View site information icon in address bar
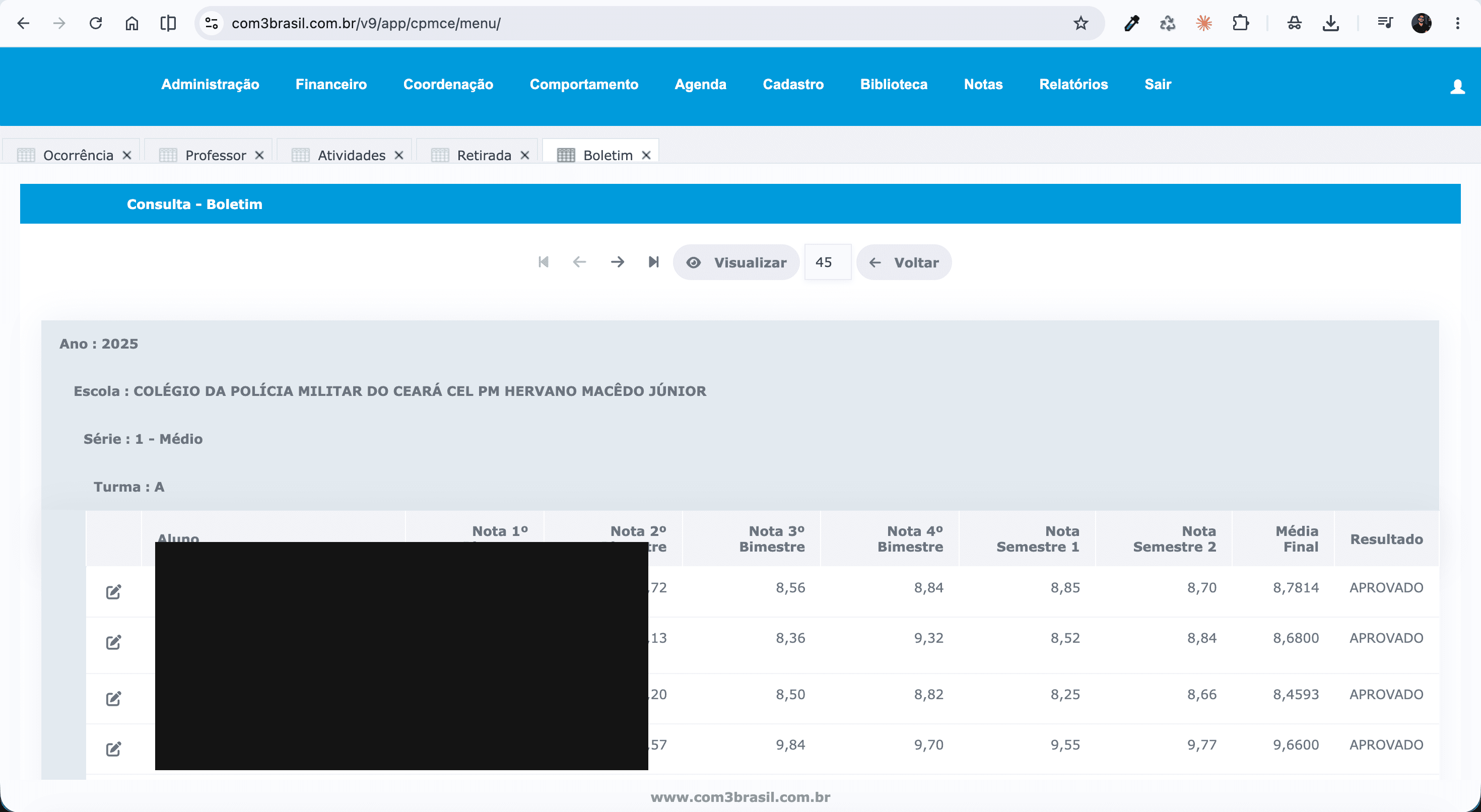Viewport: 1481px width, 812px height. (212, 23)
